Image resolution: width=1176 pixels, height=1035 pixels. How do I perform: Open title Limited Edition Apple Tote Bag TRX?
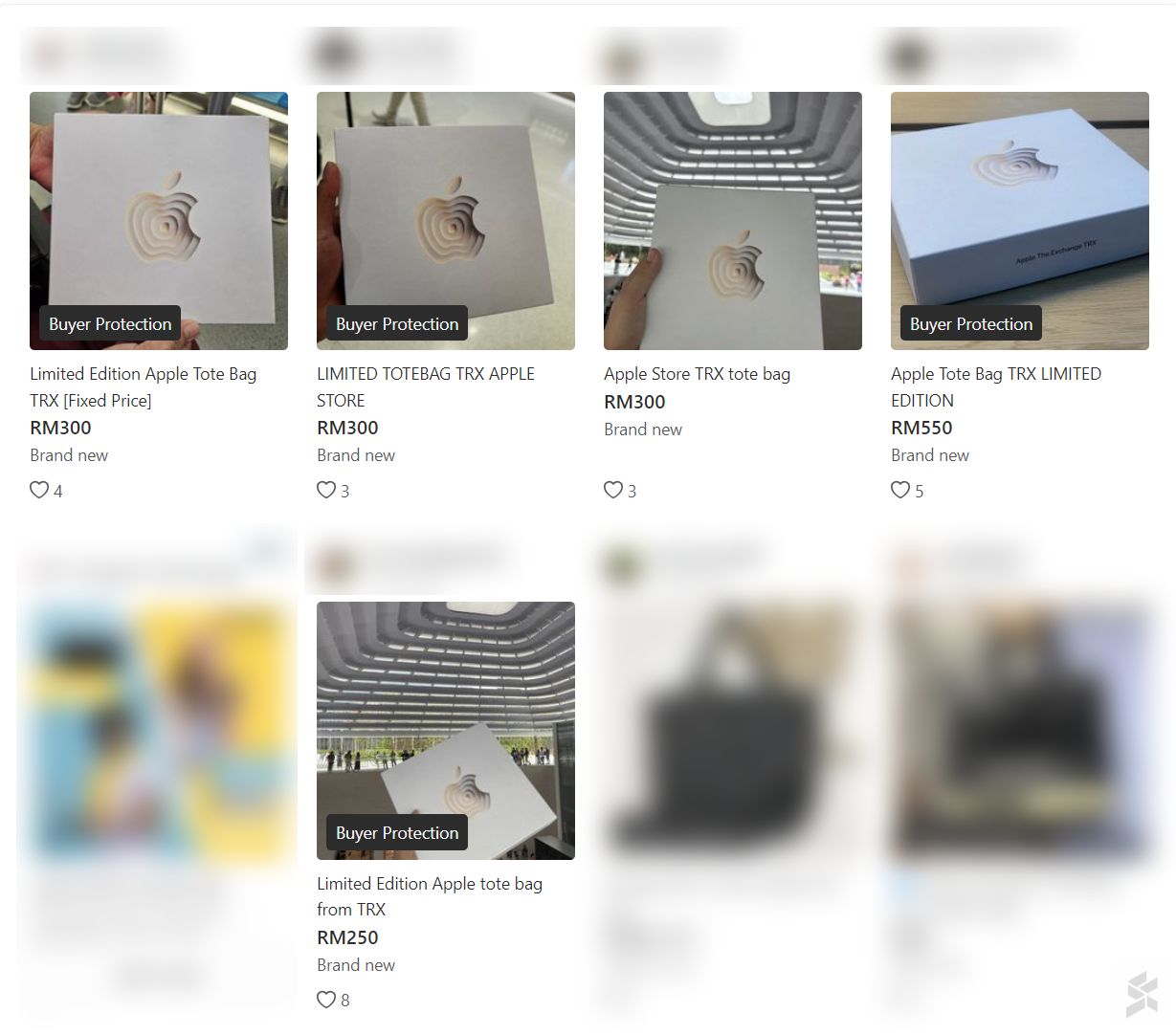coord(144,386)
